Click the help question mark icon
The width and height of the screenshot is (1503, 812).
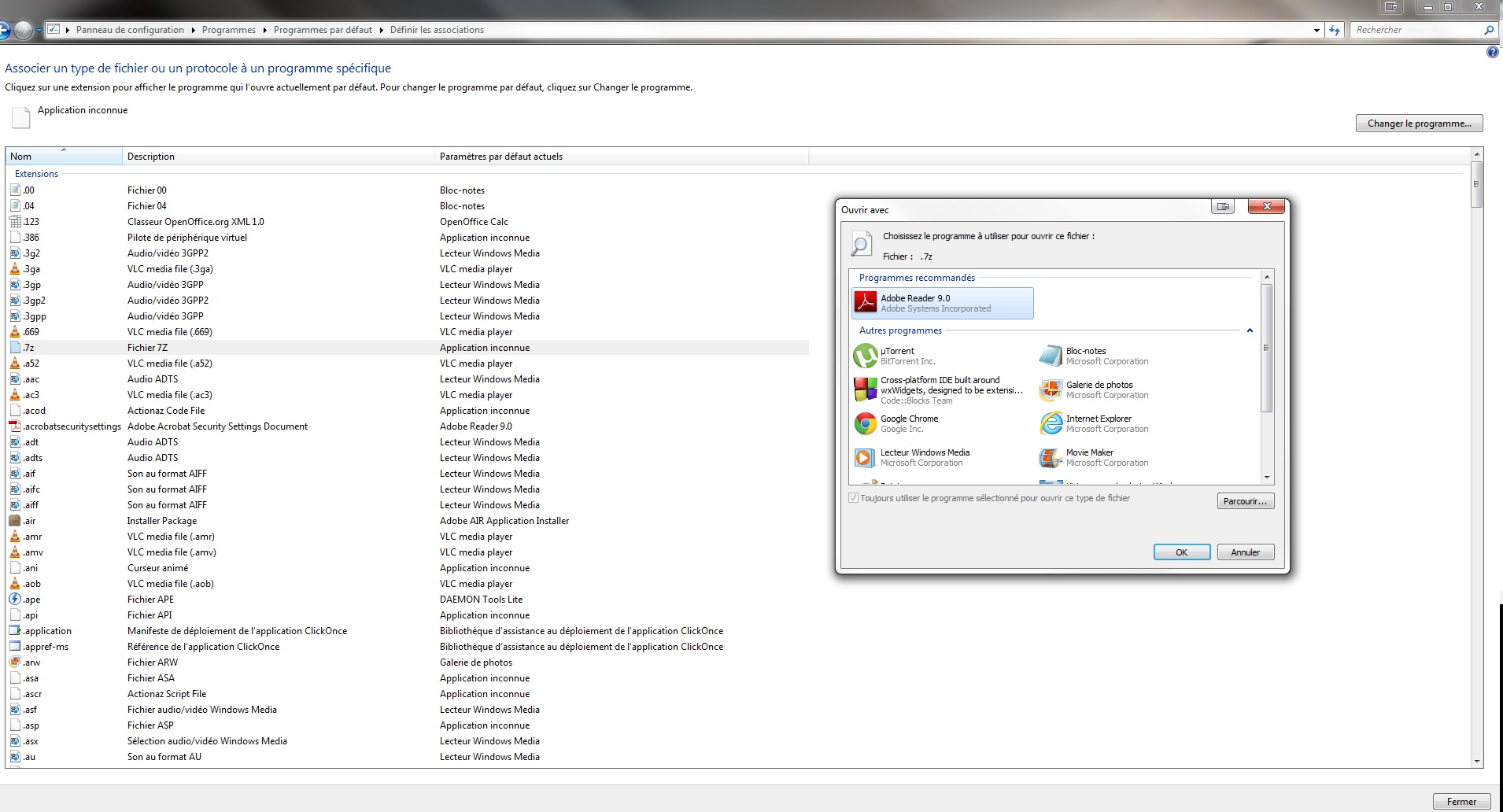[1492, 53]
